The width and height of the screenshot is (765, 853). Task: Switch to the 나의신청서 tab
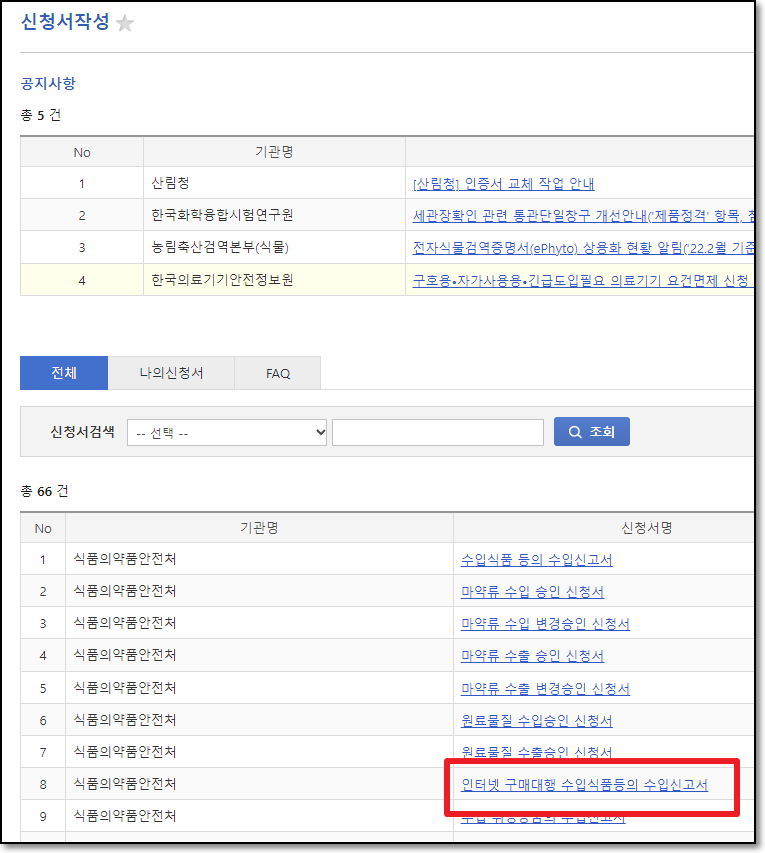click(x=171, y=373)
